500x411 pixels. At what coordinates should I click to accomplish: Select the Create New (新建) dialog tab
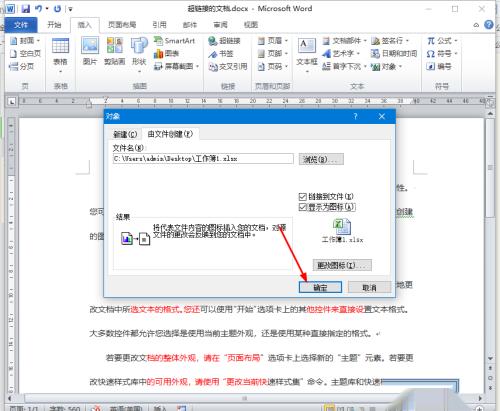(x=125, y=134)
